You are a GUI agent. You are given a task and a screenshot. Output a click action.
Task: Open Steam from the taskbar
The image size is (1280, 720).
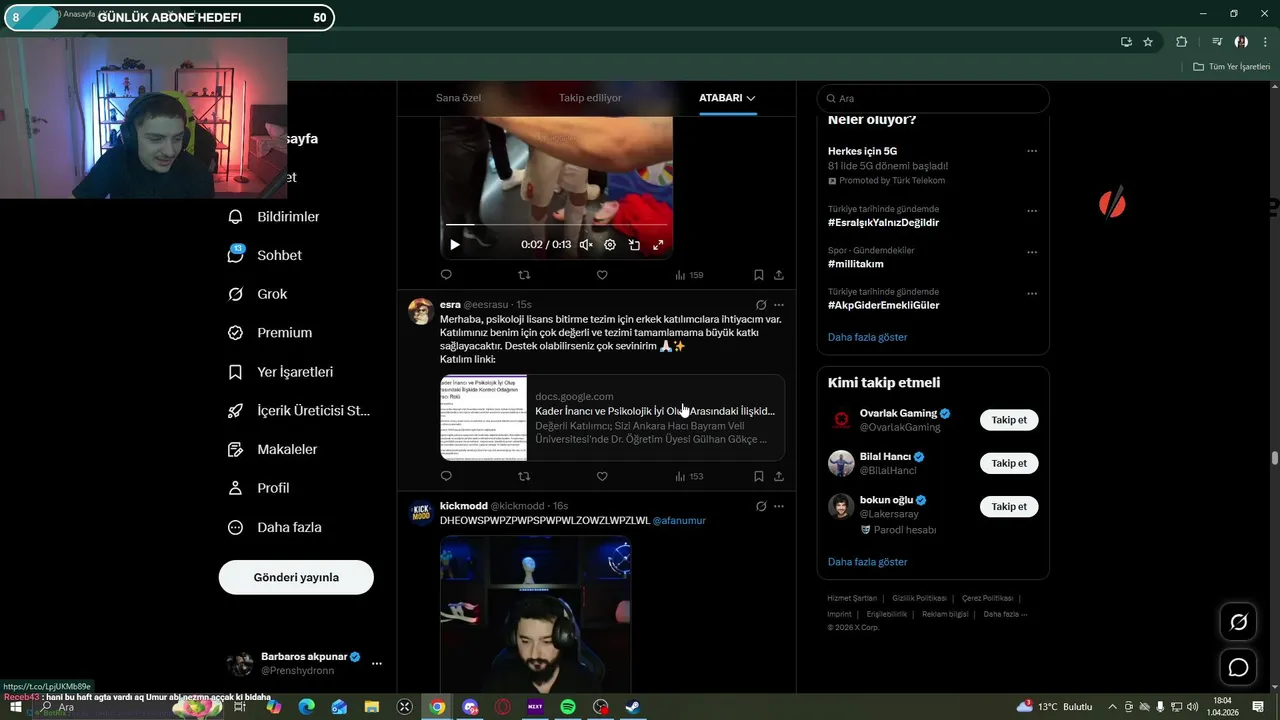(x=633, y=707)
